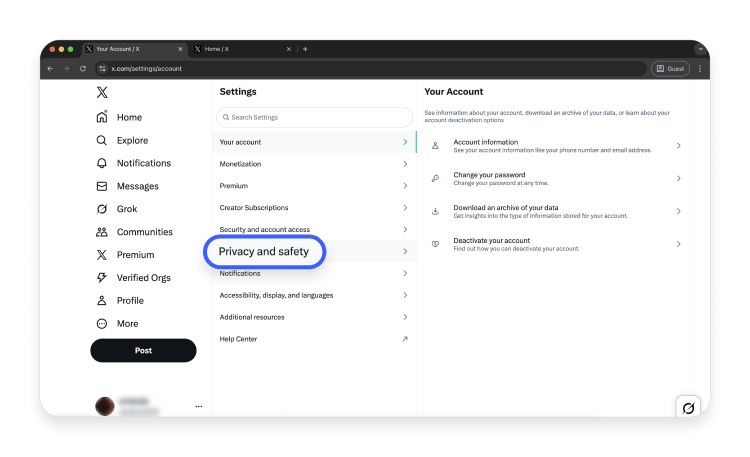Click the Account information person icon
This screenshot has height=457, width=750.
click(435, 145)
